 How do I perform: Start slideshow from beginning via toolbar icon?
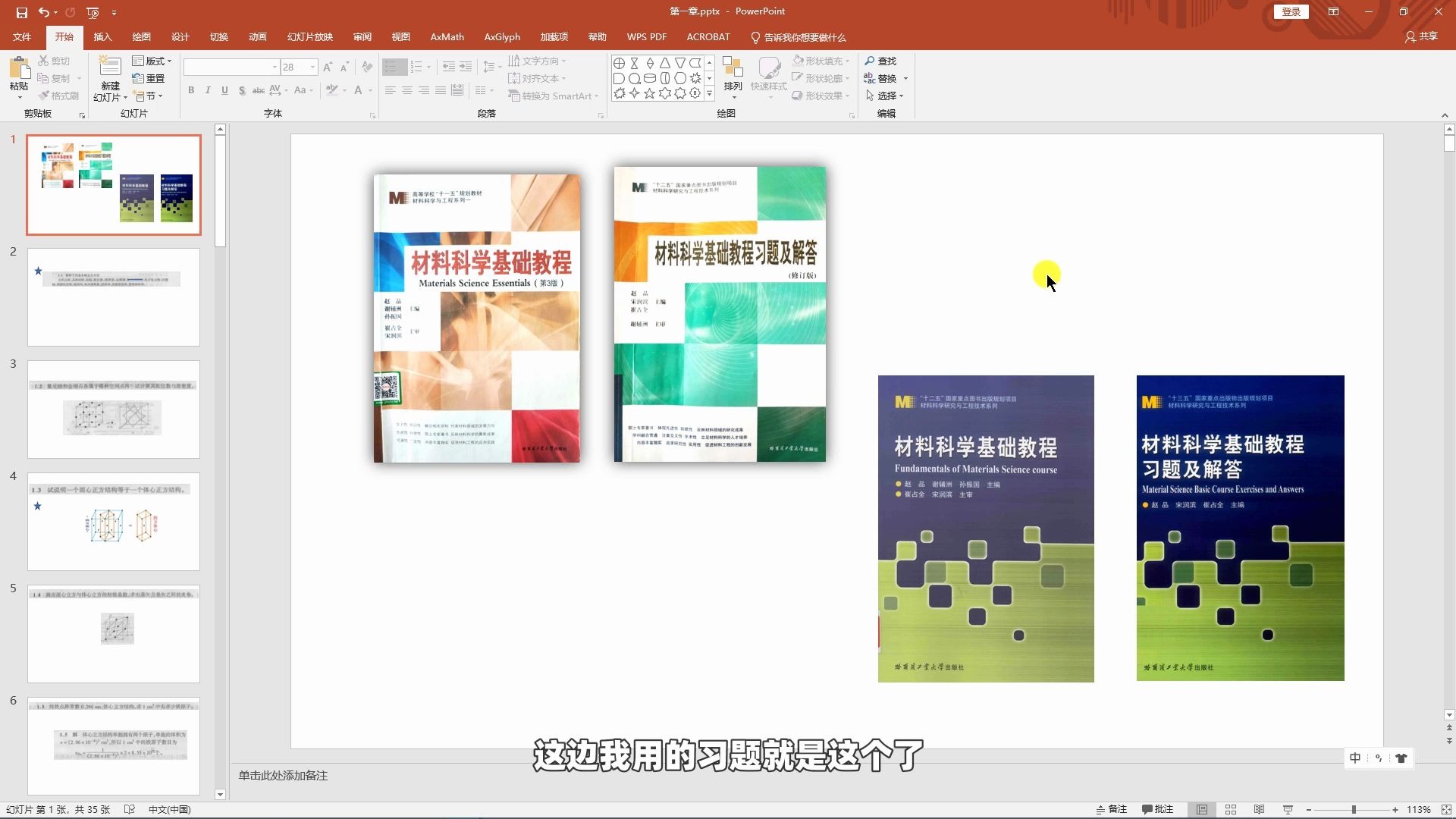(x=93, y=12)
